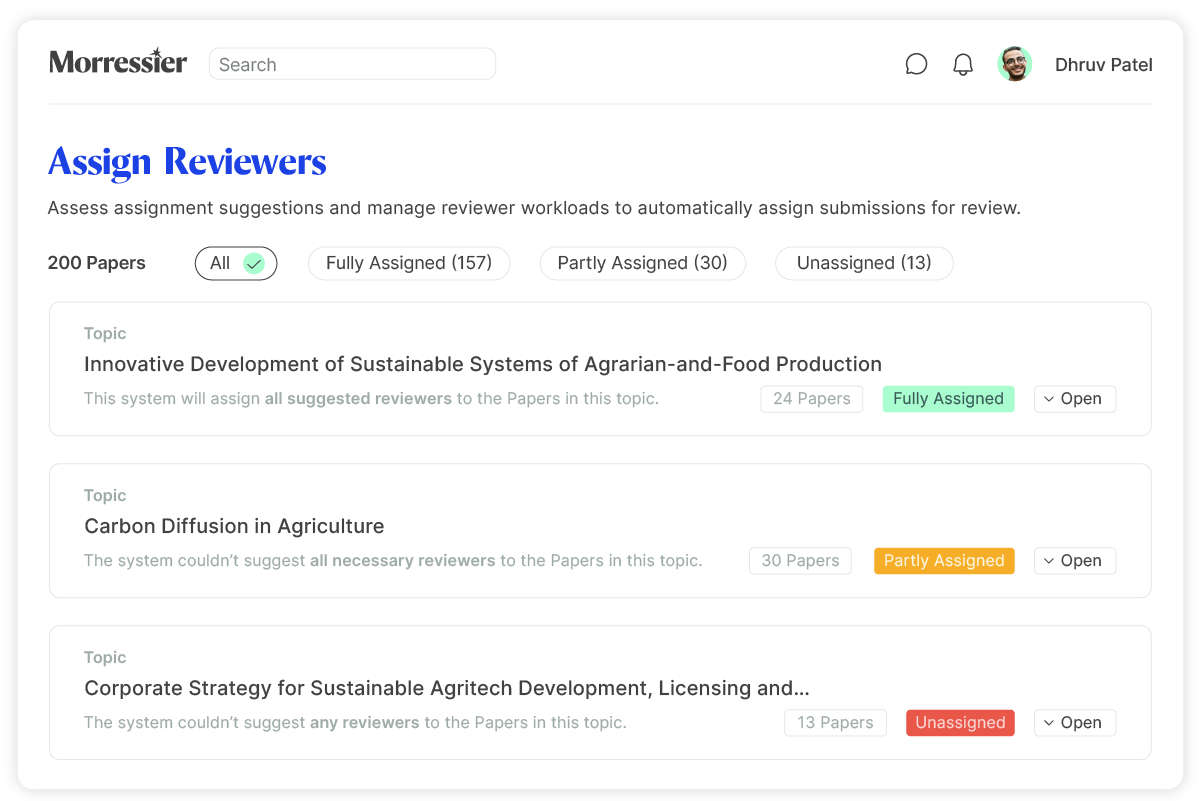Select the Corporate Strategy for Sustainable Agritech title

point(447,688)
